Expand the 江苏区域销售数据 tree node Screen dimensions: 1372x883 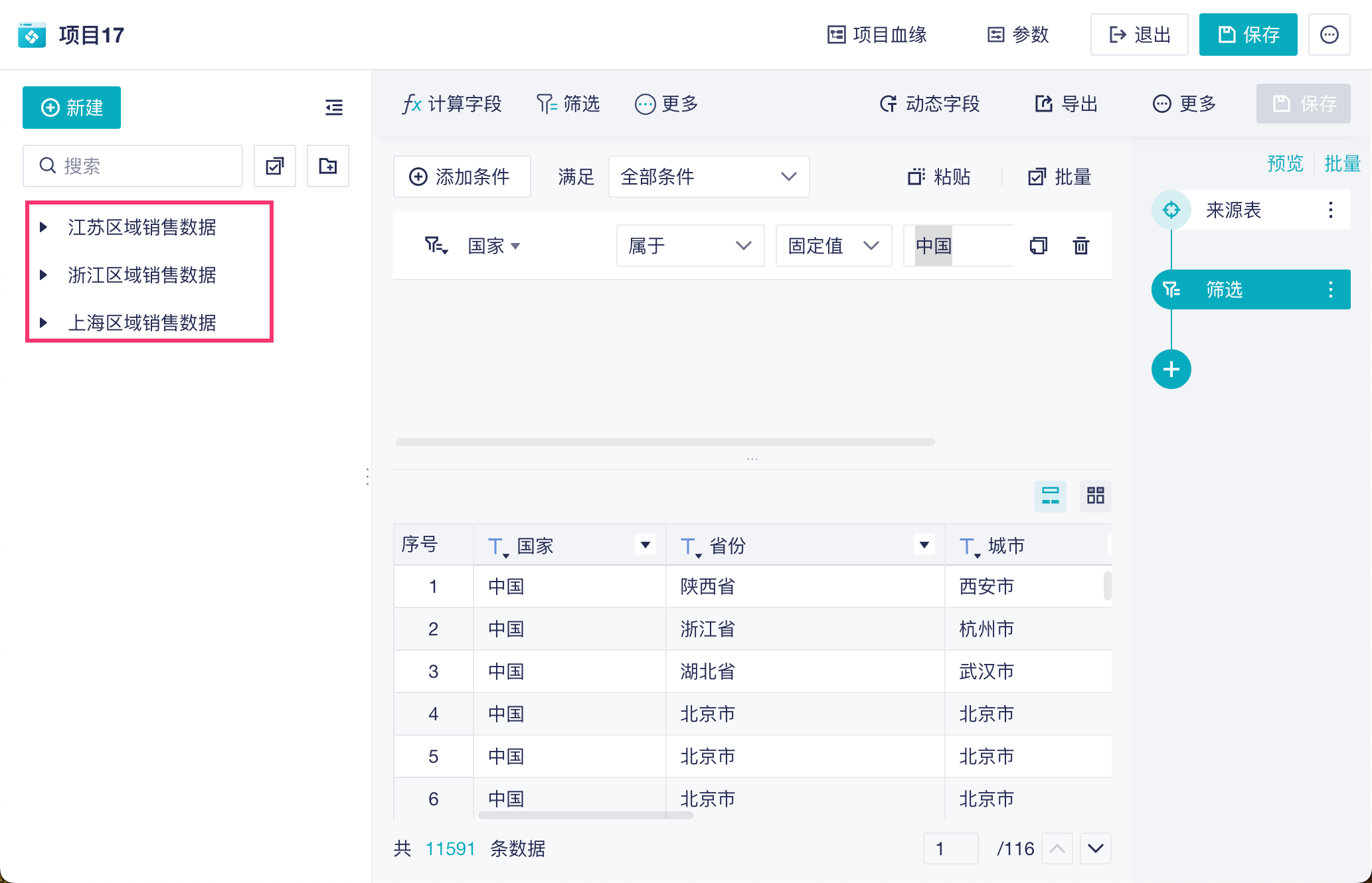click(44, 227)
